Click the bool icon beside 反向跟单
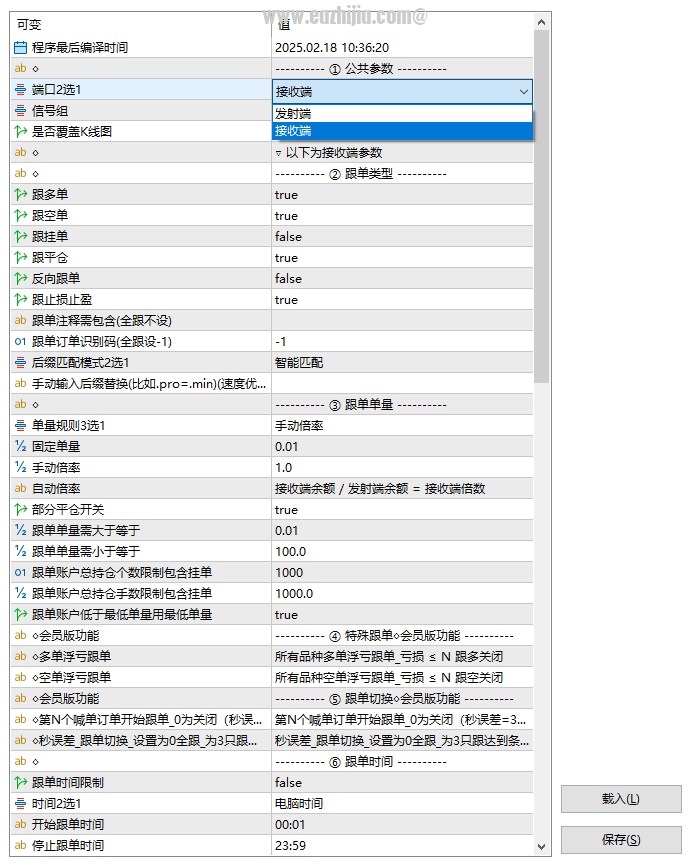691x867 pixels. pyautogui.click(x=20, y=279)
